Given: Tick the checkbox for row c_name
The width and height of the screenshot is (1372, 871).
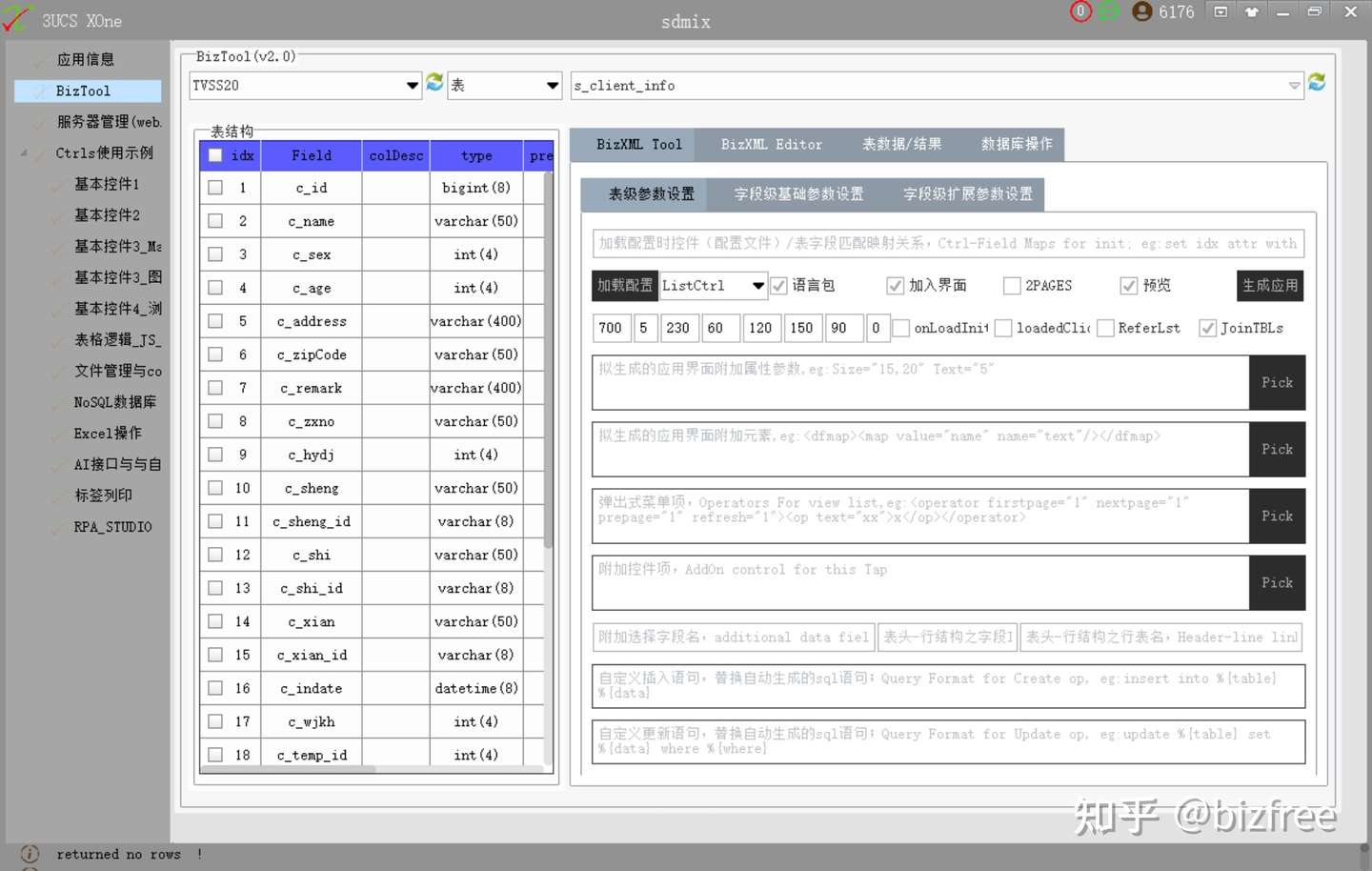Looking at the screenshot, I should (x=215, y=221).
